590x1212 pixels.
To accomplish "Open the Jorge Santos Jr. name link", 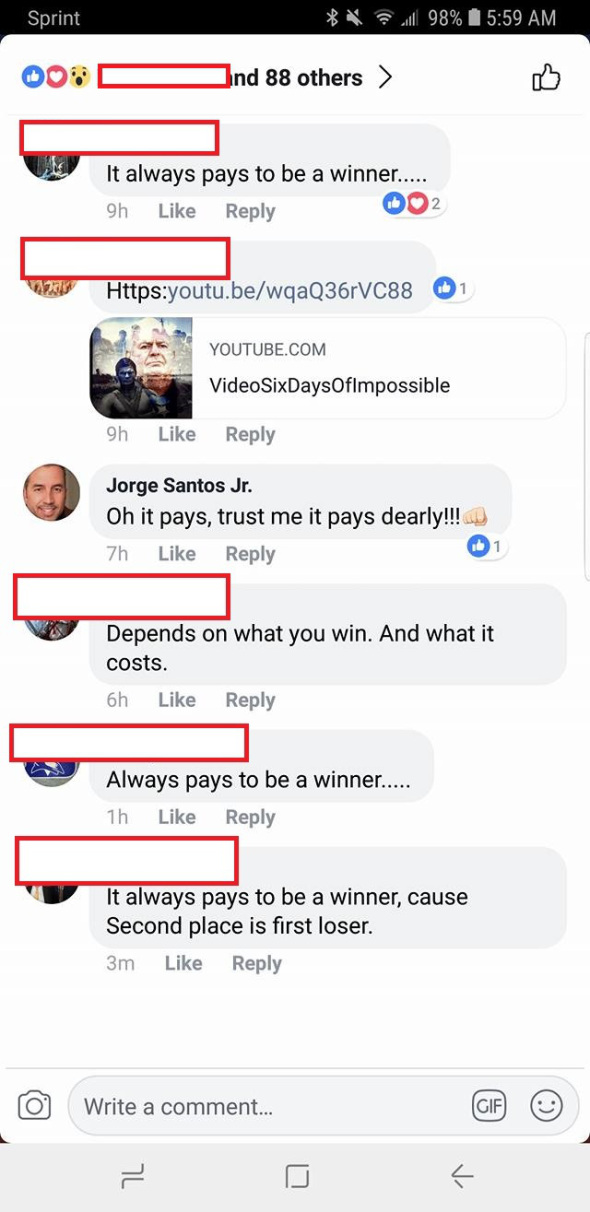I will tap(179, 486).
